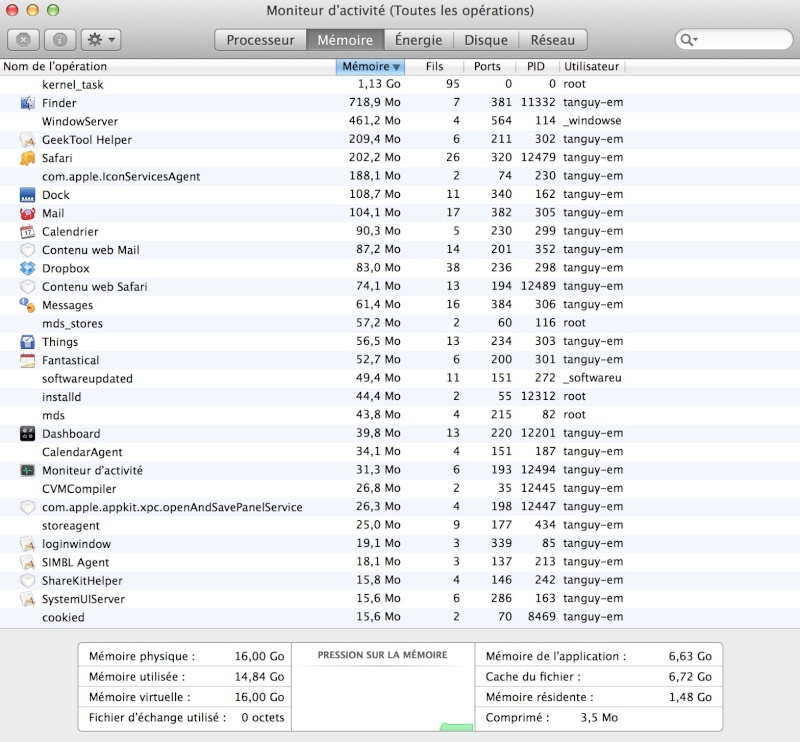800x742 pixels.
Task: Click the process info toolbar button
Action: point(60,40)
